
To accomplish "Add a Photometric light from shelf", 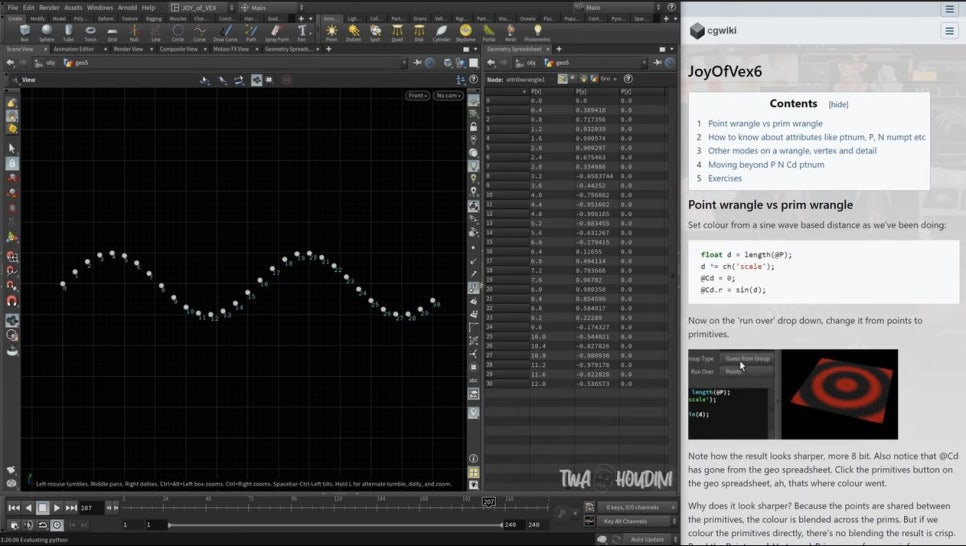I will pos(537,33).
